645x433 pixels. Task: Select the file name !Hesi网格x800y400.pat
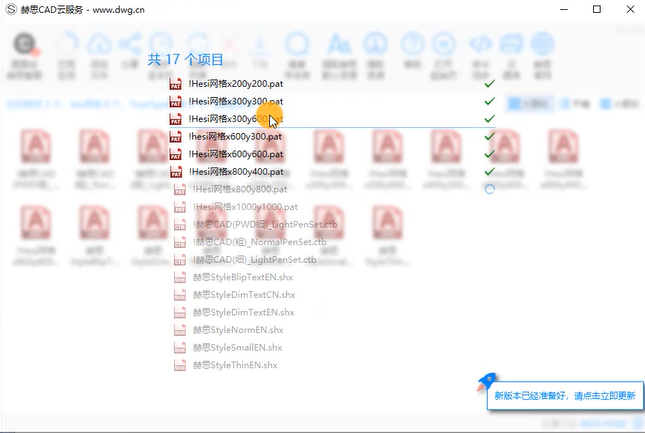236,172
